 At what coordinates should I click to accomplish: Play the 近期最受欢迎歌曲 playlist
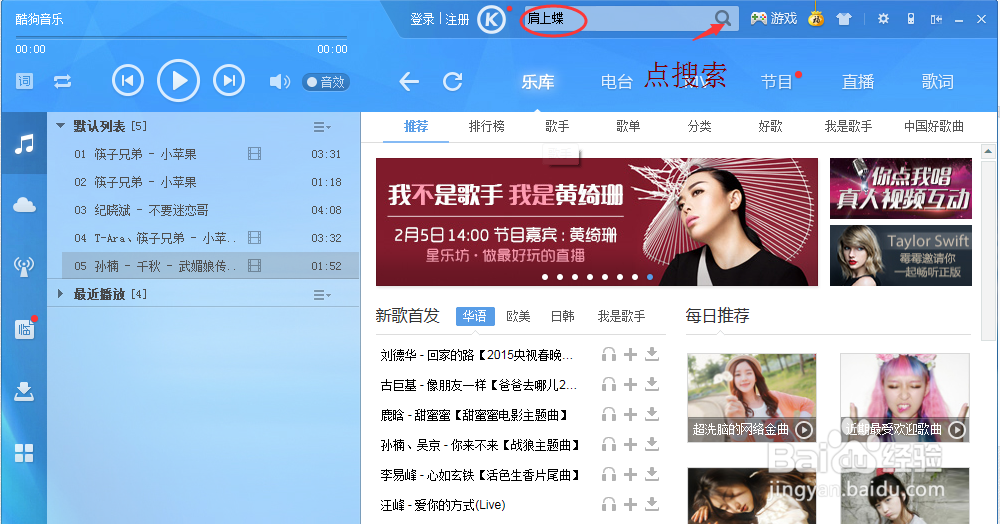point(957,430)
